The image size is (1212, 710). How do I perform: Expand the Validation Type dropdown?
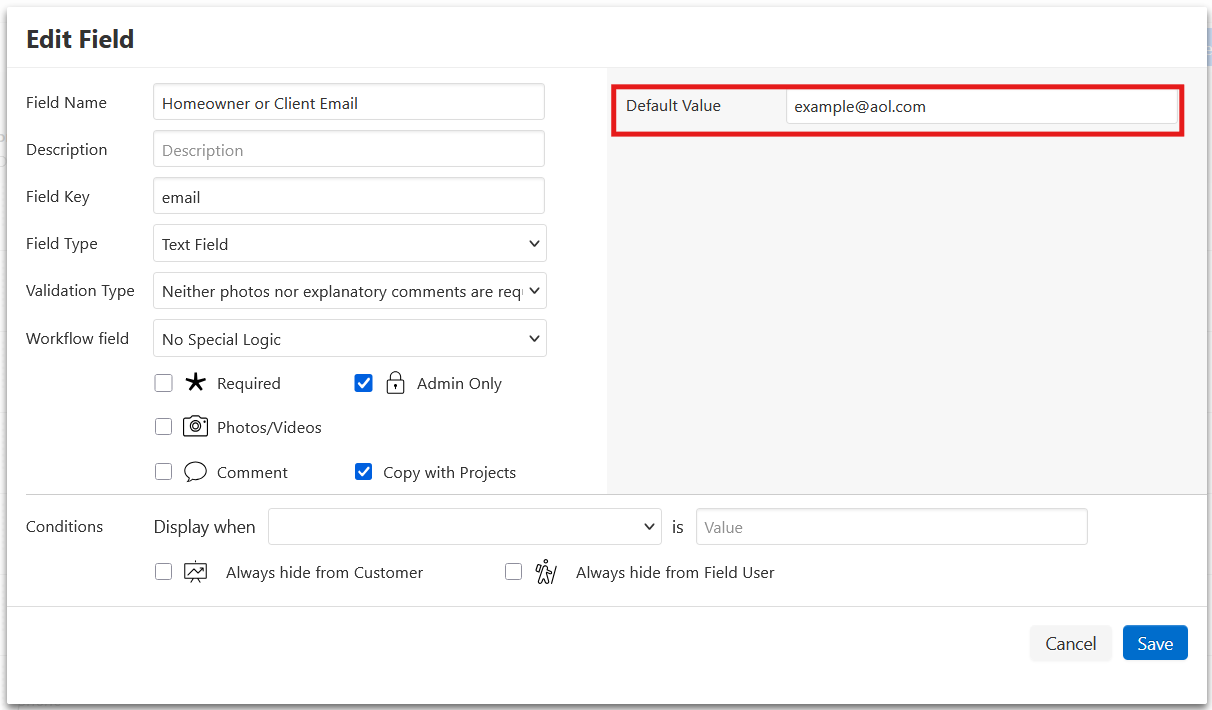(349, 291)
